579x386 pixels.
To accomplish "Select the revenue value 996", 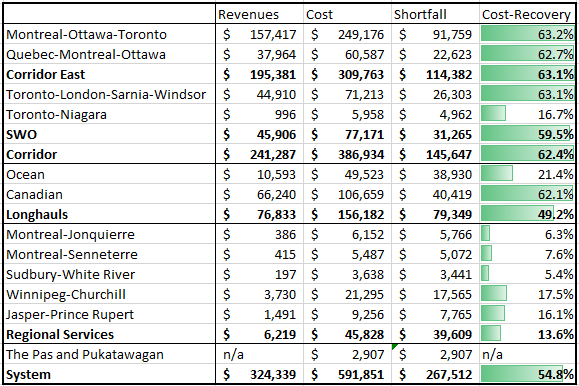I will tap(285, 114).
